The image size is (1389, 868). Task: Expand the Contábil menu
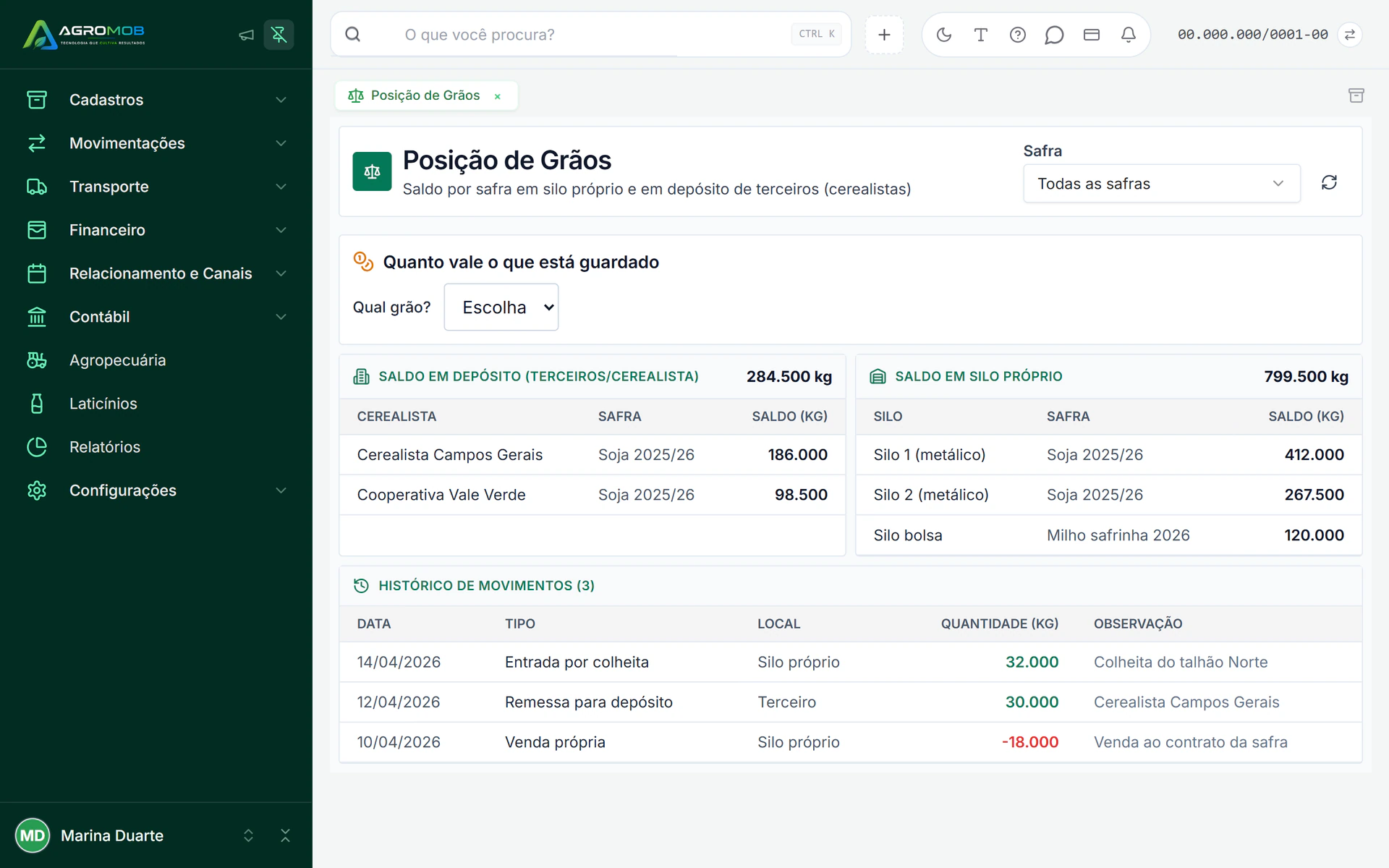(156, 317)
